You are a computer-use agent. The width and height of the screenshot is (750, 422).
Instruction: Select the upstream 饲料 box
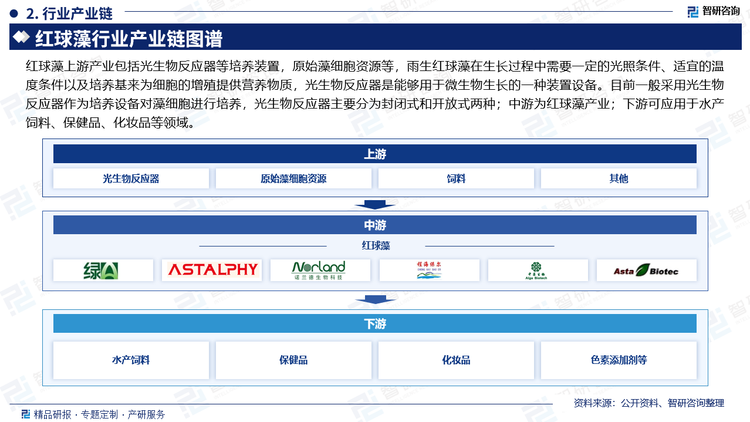[x=456, y=178]
